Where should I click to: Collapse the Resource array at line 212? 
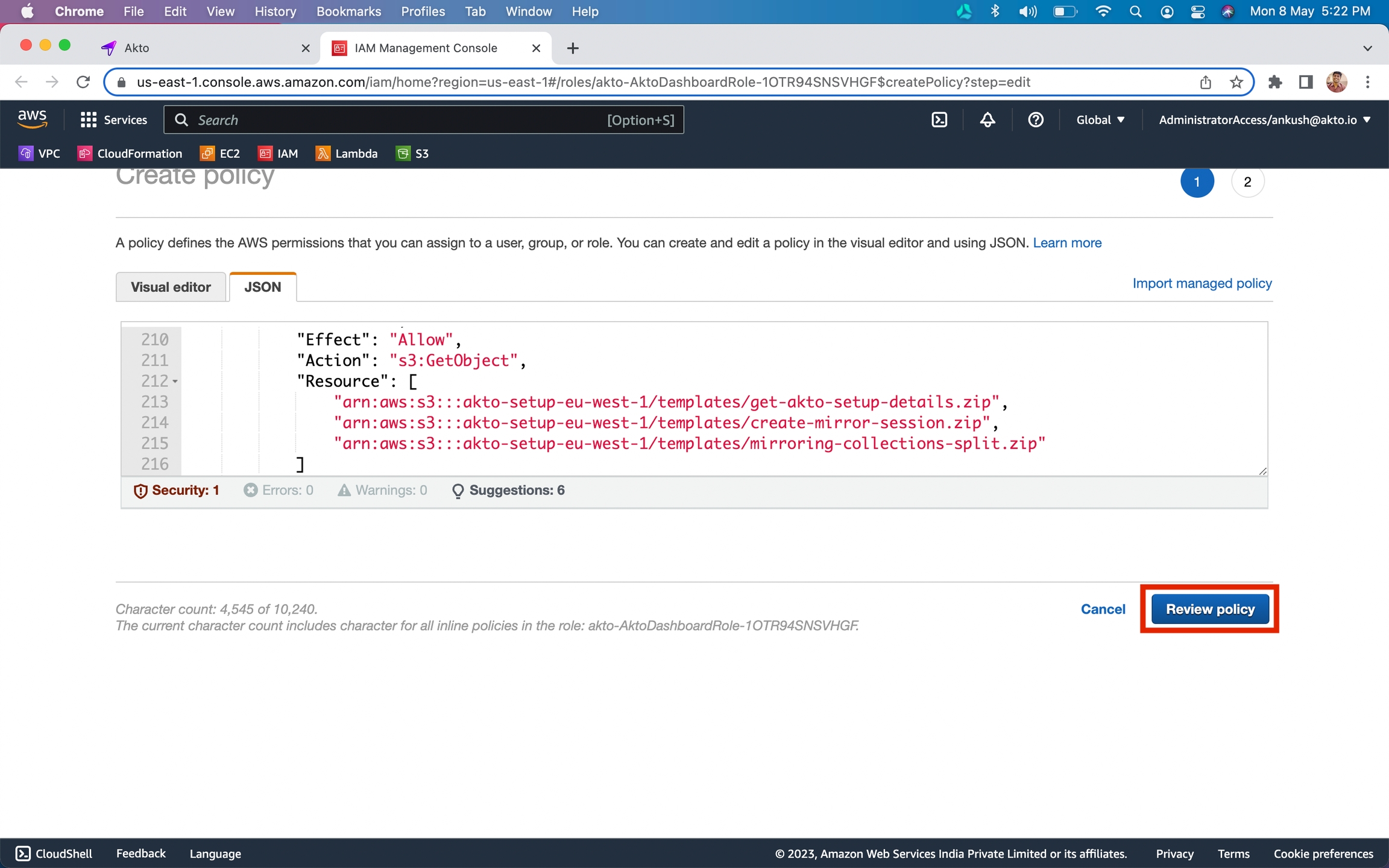pyautogui.click(x=175, y=382)
